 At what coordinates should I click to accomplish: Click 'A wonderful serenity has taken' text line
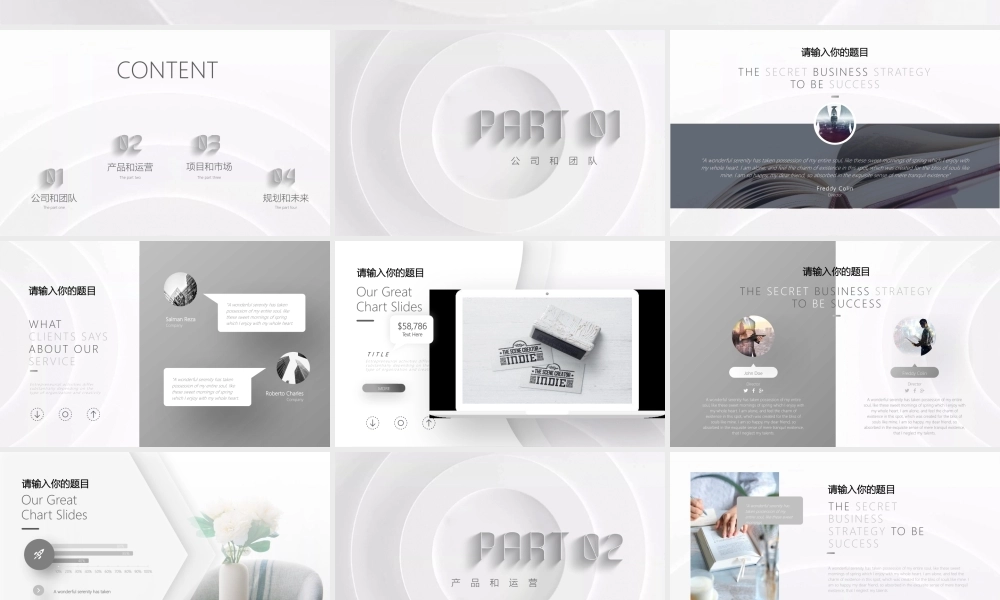coord(82,592)
